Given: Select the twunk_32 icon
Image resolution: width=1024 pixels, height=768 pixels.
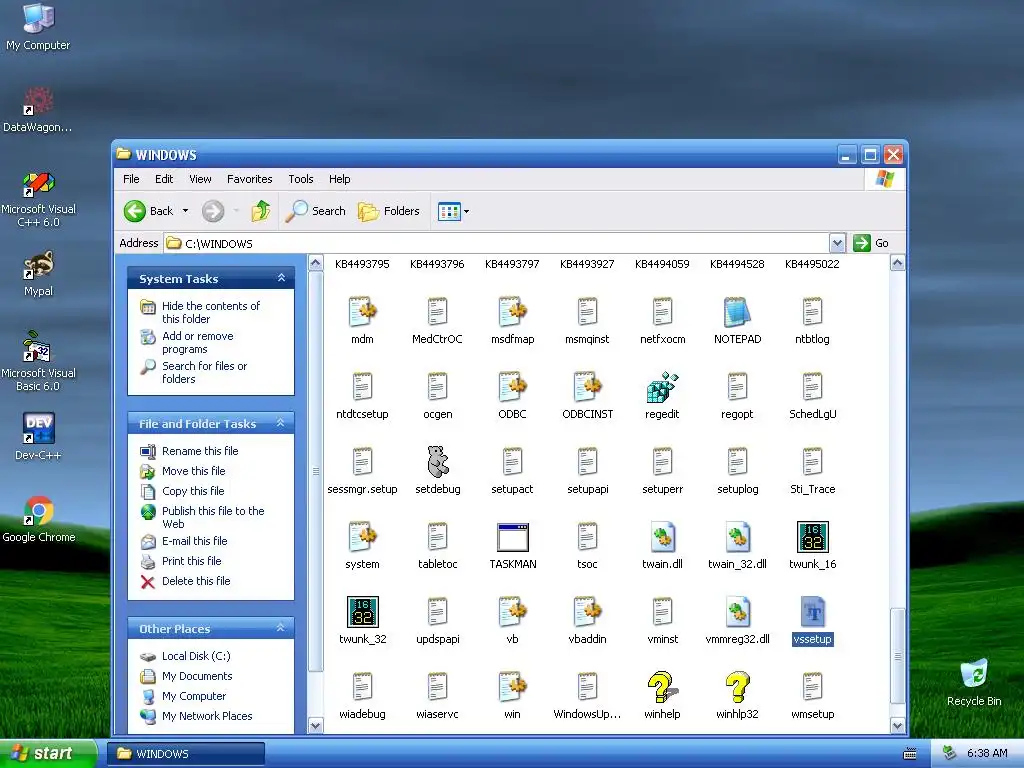Looking at the screenshot, I should click(x=362, y=612).
